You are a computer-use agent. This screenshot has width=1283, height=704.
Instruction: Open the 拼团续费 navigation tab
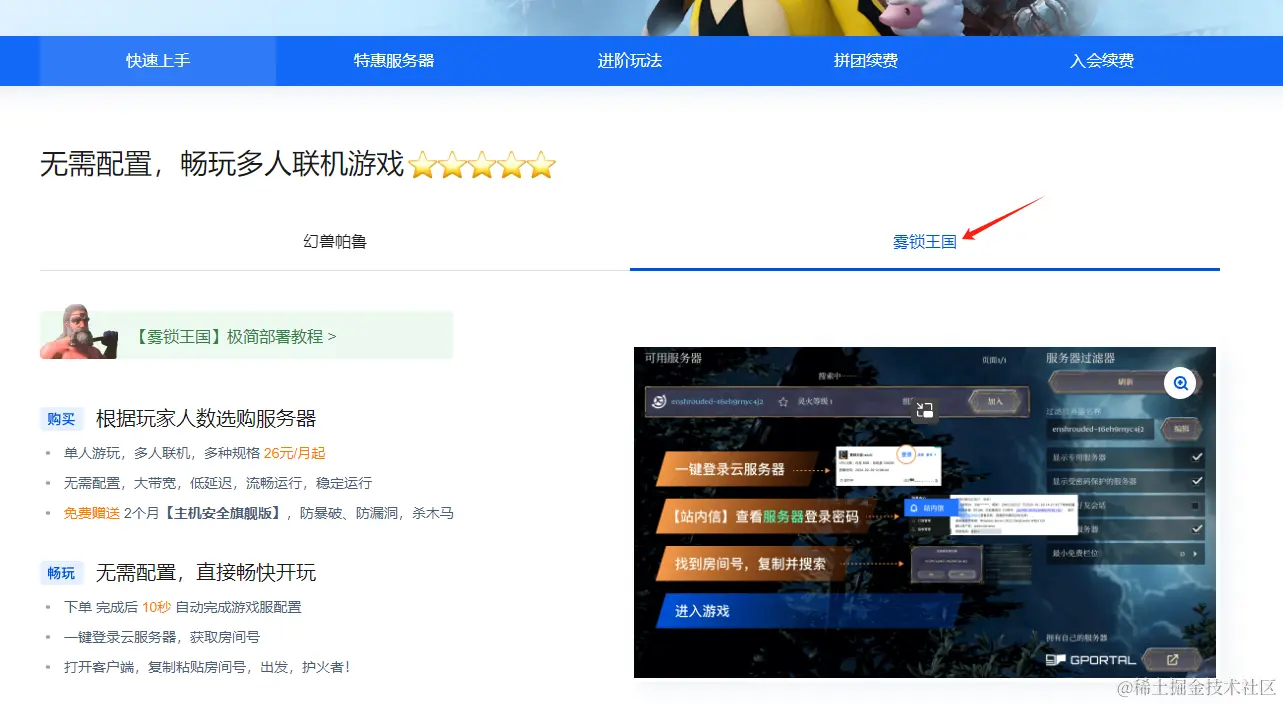tap(866, 61)
